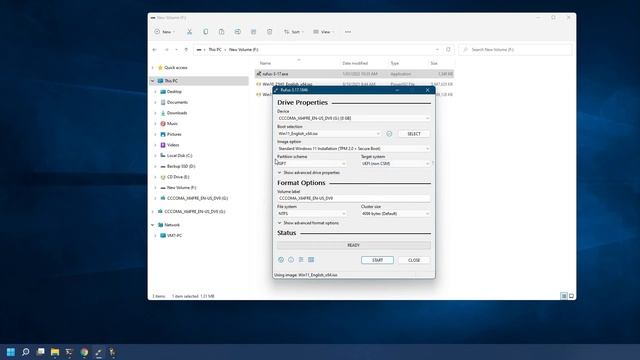Viewport: 640px width, 360px height.
Task: Select Downloads in navigation pane
Action: tap(177, 113)
